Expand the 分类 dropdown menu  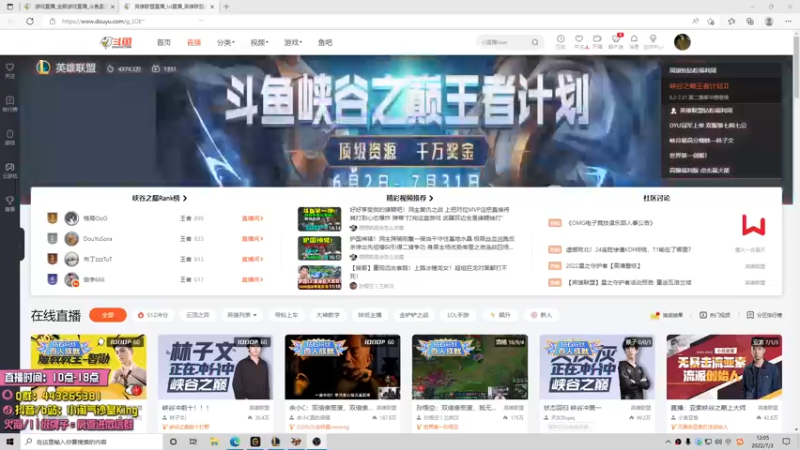[226, 42]
